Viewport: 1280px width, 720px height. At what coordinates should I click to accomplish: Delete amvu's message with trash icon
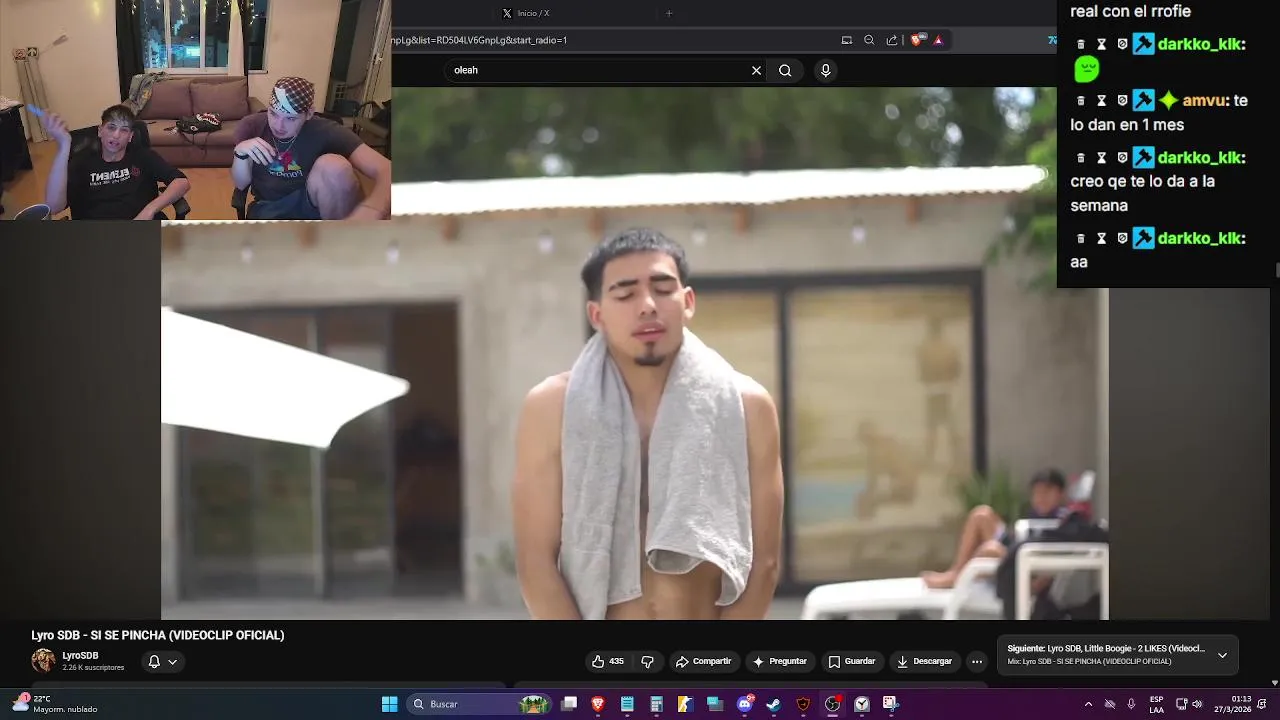1081,101
